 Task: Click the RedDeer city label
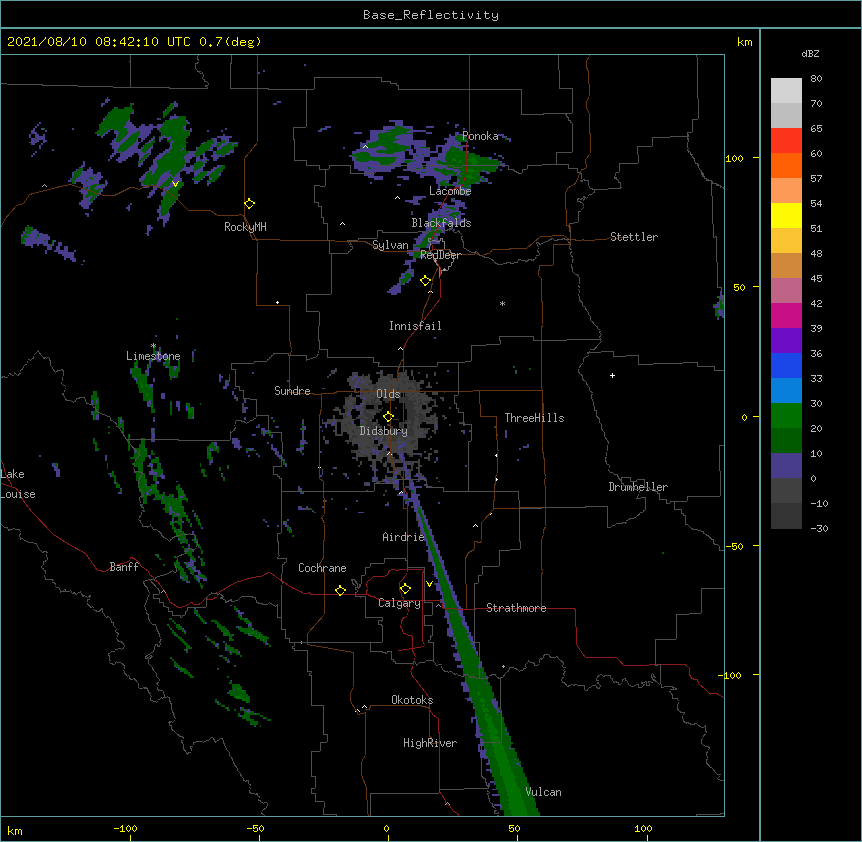[x=440, y=255]
